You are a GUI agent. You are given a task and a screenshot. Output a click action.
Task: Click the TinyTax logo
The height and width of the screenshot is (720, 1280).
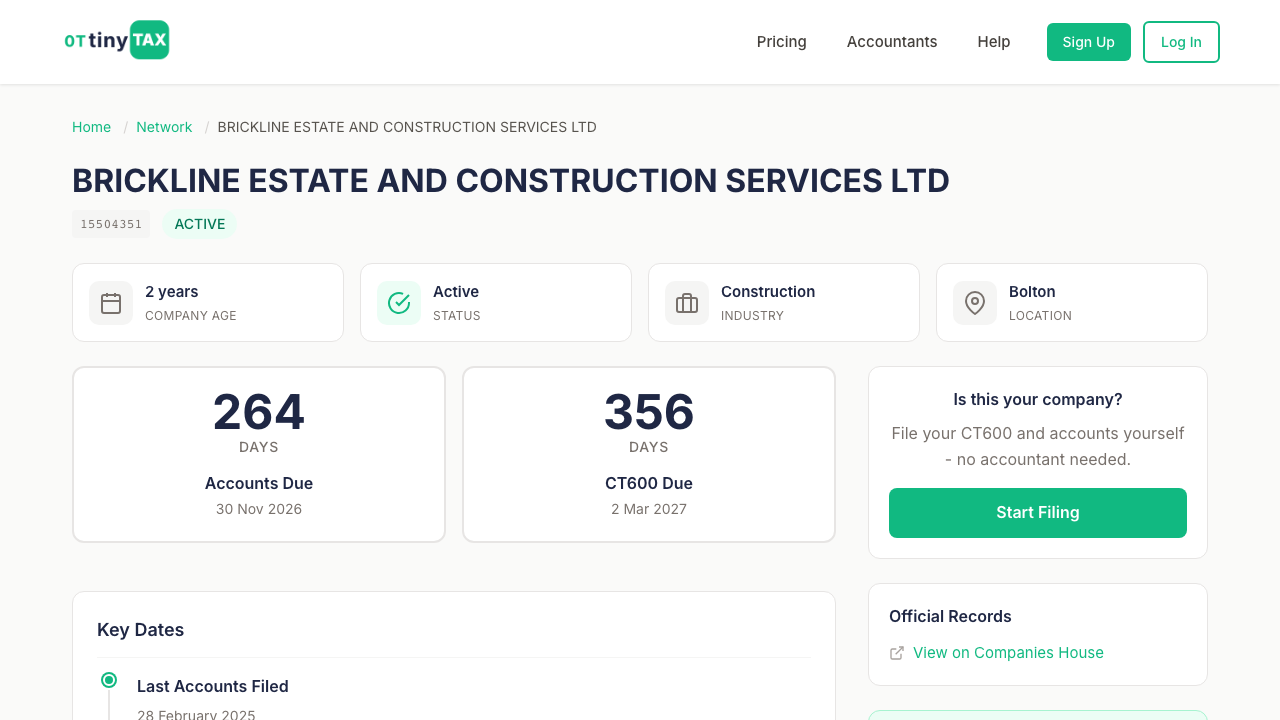pyautogui.click(x=116, y=40)
